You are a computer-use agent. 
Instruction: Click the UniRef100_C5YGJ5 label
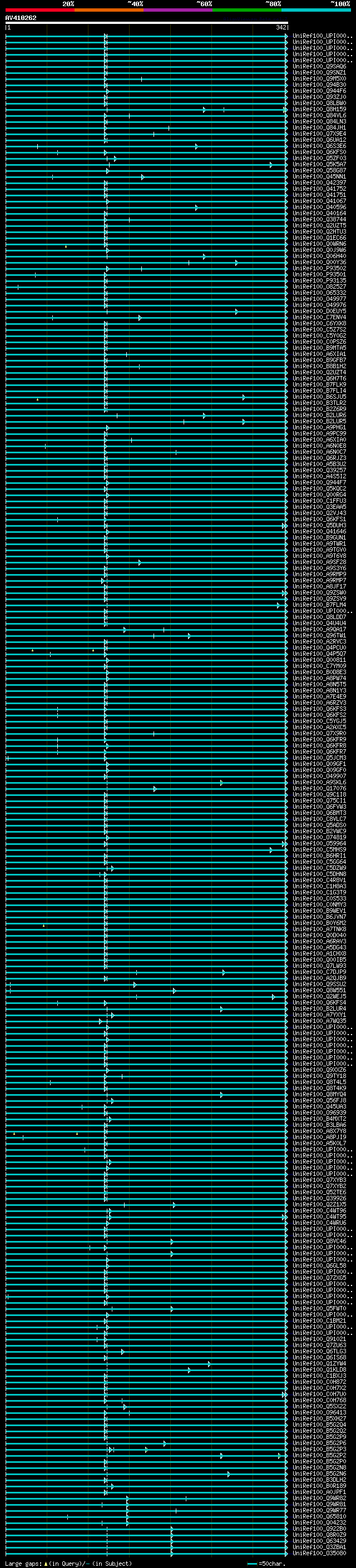(319, 721)
